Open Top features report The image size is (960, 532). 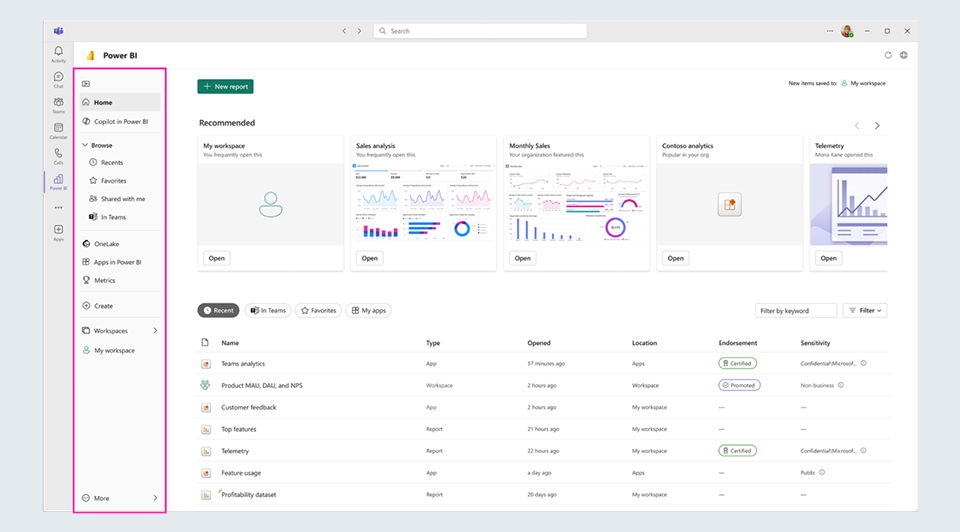pos(239,429)
